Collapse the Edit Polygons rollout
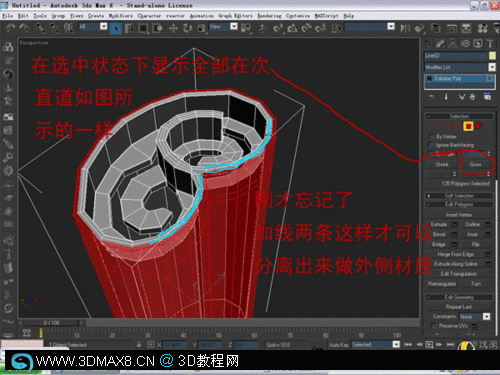This screenshot has height=375, width=500. (x=459, y=204)
